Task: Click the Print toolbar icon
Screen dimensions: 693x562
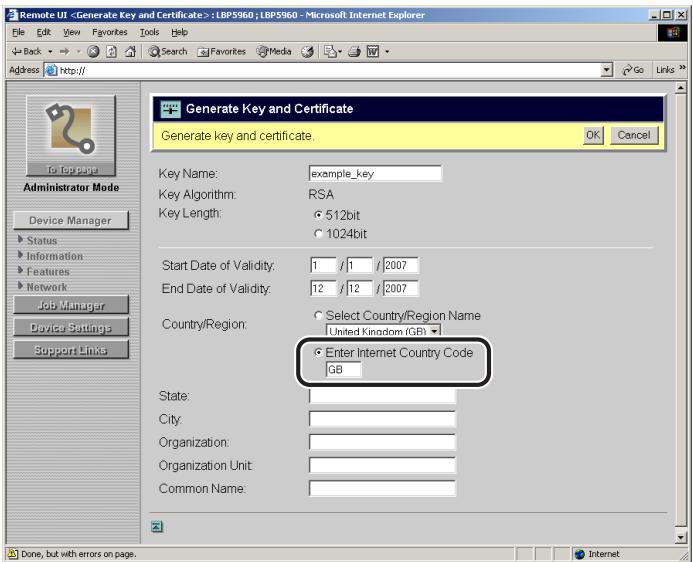Action: (x=354, y=52)
